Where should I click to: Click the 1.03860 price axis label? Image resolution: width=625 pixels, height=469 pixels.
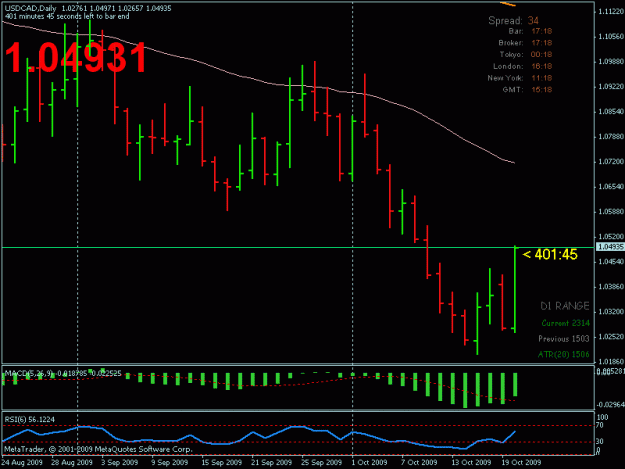(611, 287)
